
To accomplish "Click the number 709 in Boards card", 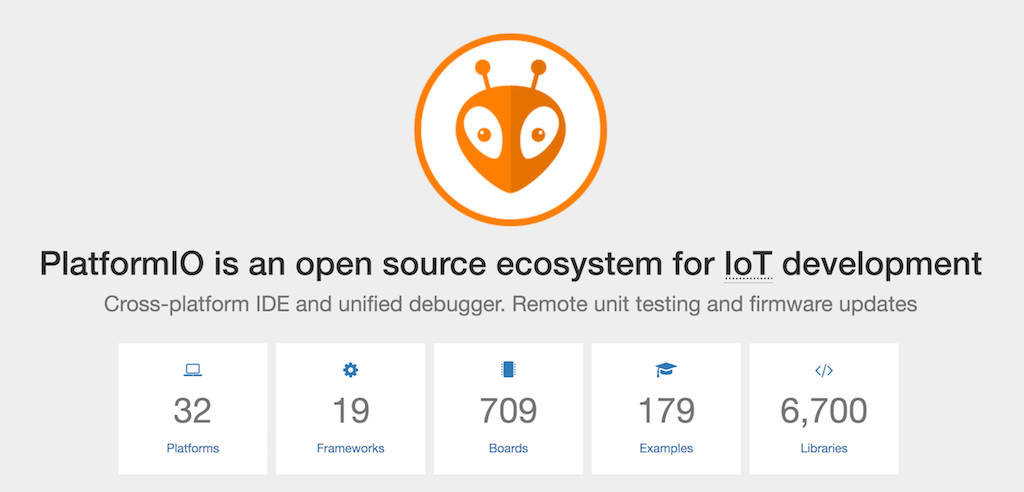I will [508, 410].
